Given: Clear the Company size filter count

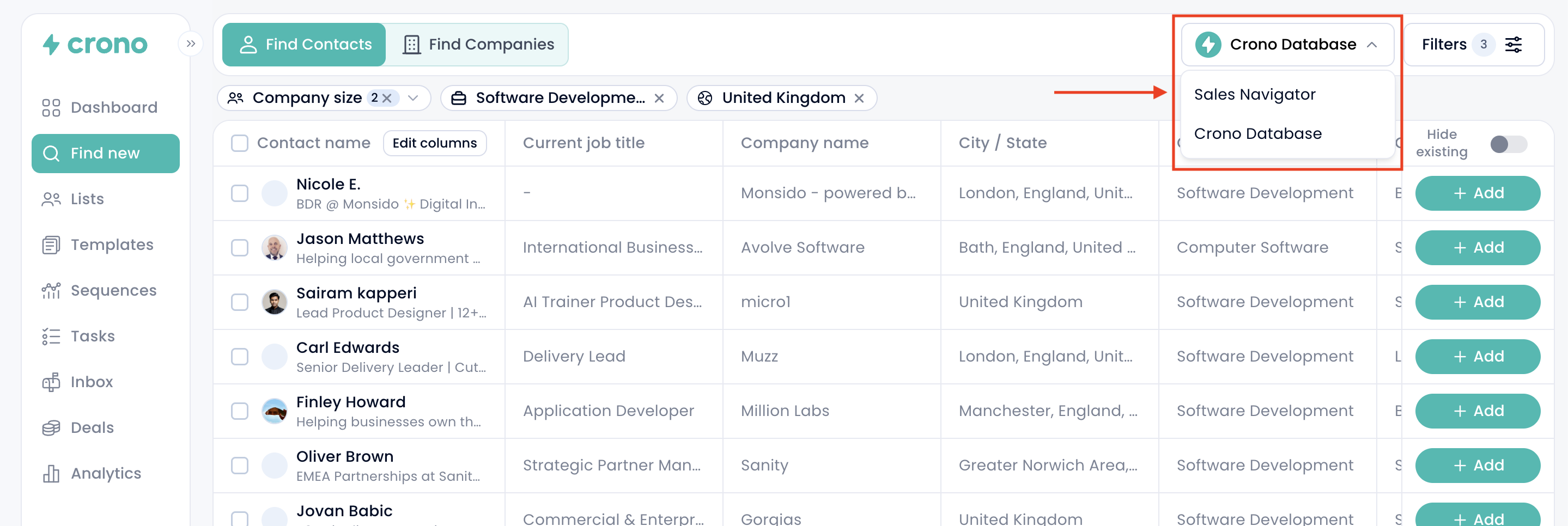Looking at the screenshot, I should point(387,98).
